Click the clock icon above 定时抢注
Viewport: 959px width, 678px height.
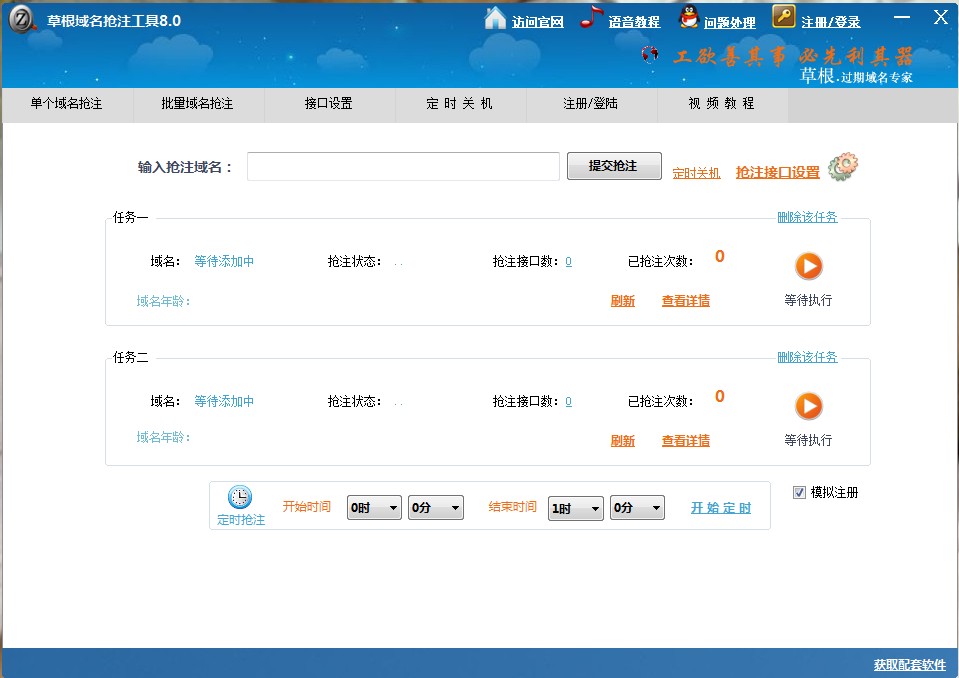[240, 497]
